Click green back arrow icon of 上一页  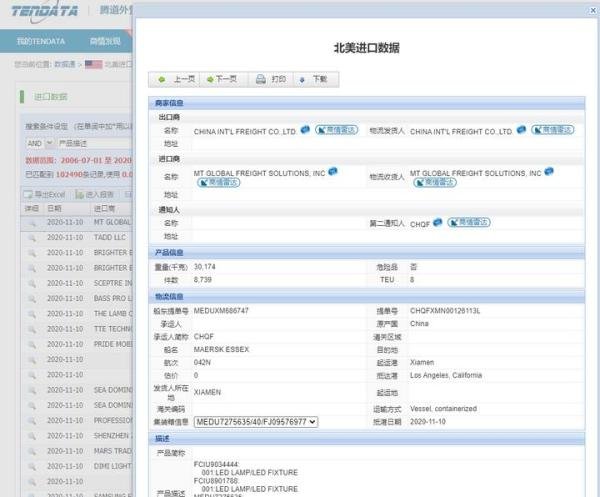162,80
